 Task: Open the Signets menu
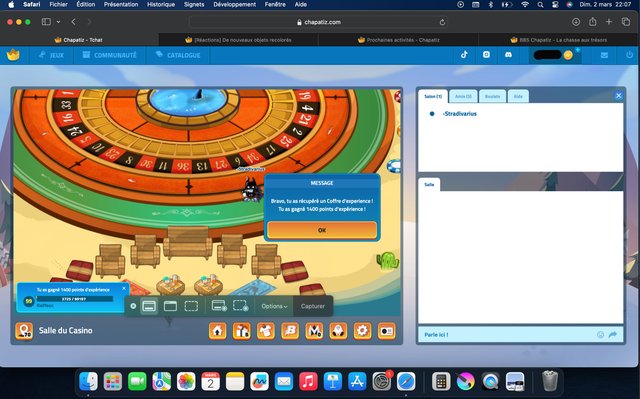[194, 4]
